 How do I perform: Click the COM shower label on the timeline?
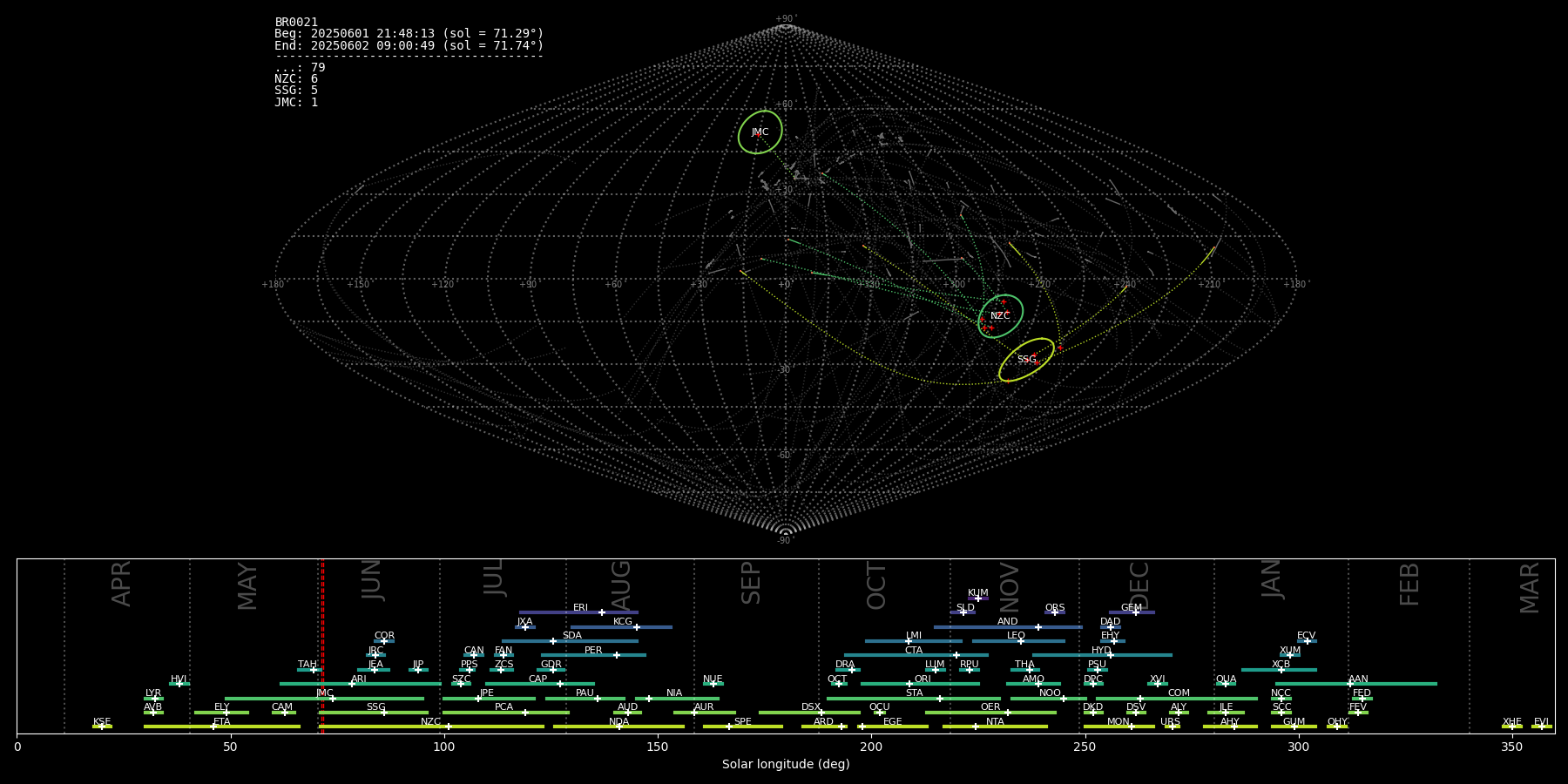tap(1179, 693)
